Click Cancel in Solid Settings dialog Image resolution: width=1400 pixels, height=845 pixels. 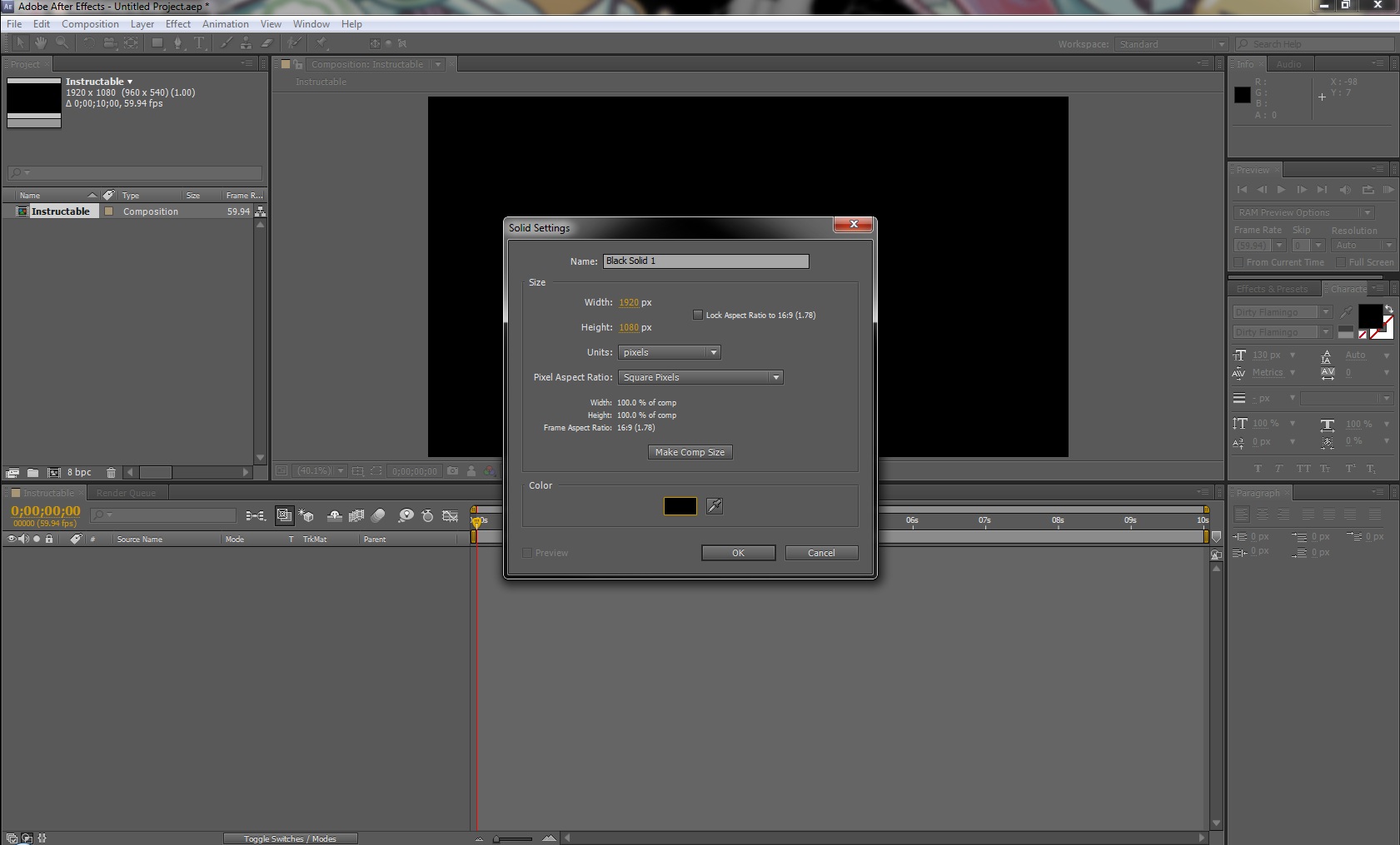click(821, 553)
